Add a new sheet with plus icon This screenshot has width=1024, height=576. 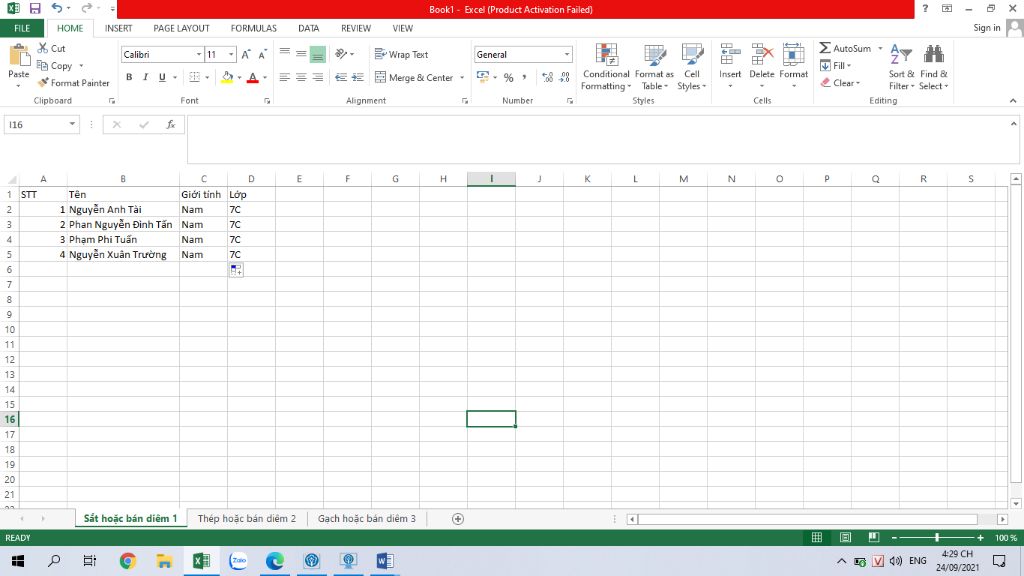(458, 519)
